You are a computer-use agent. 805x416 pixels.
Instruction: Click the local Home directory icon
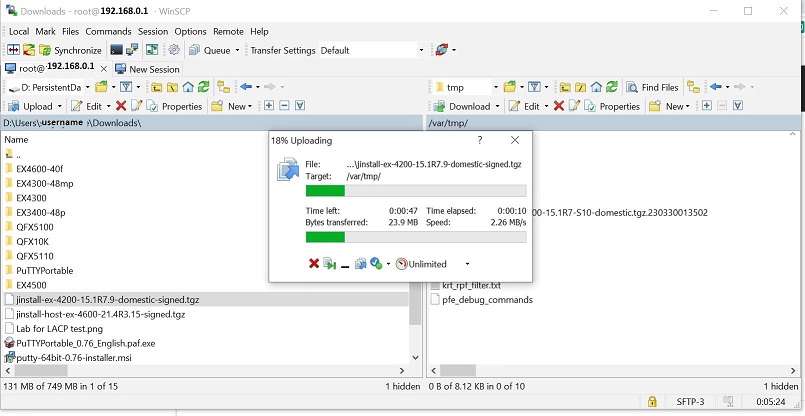(188, 87)
